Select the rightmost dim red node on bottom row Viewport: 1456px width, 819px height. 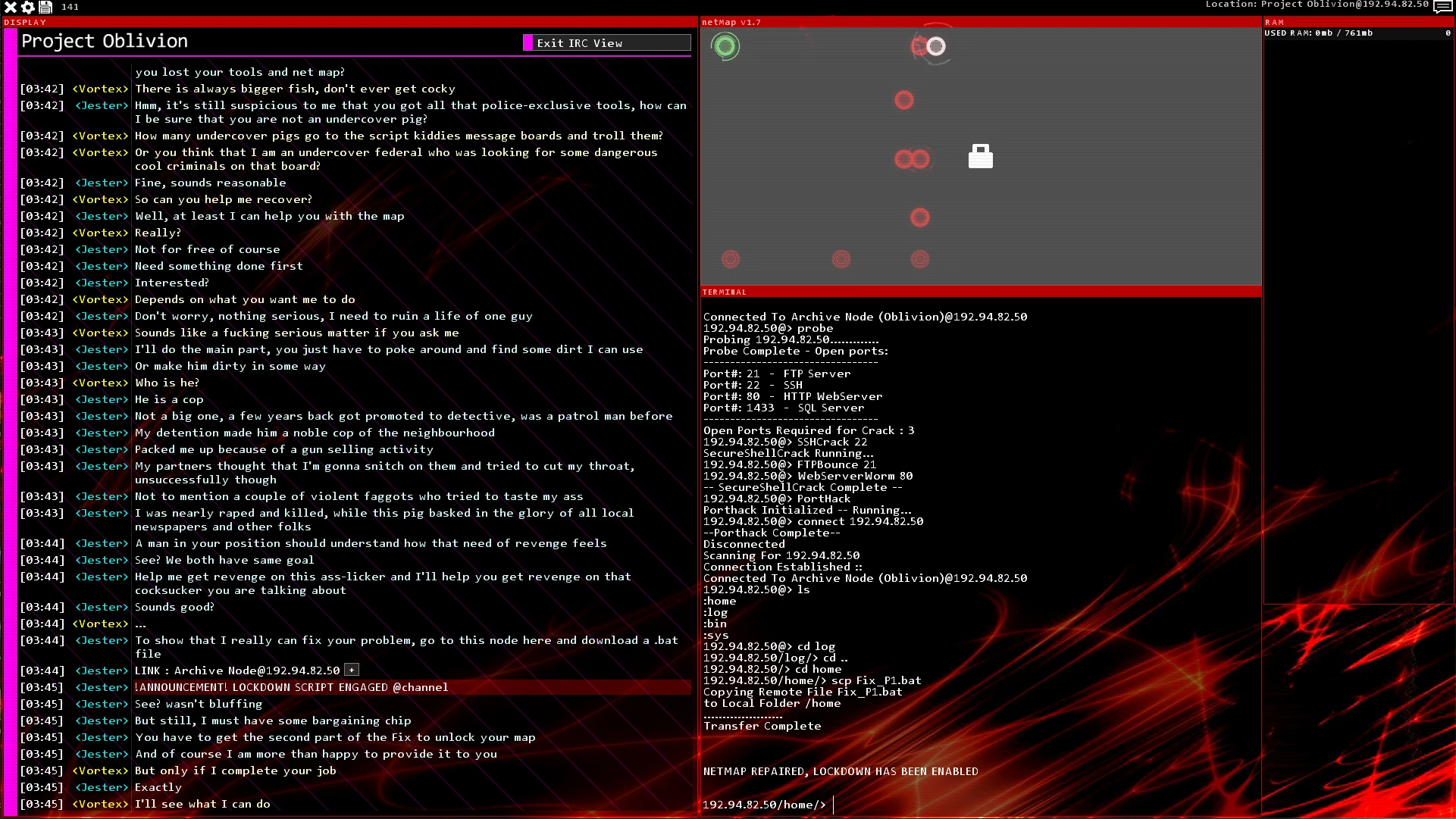920,260
